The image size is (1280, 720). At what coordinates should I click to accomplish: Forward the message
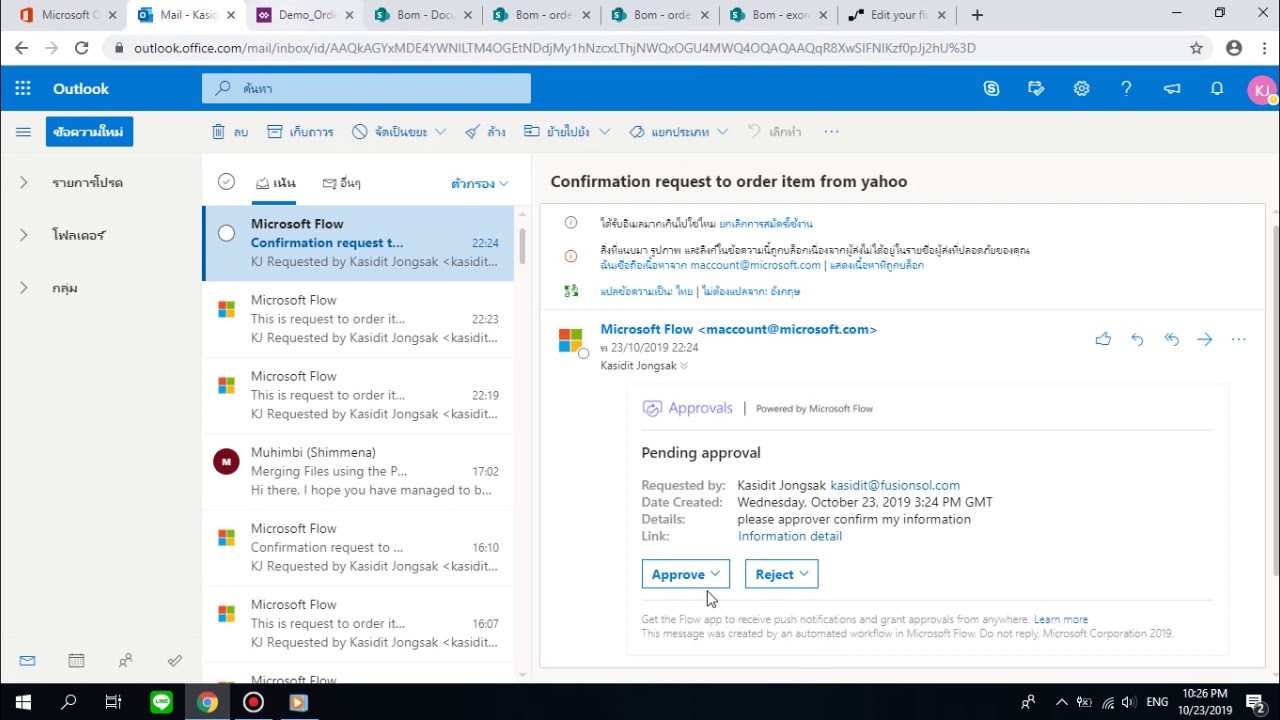(x=1205, y=339)
